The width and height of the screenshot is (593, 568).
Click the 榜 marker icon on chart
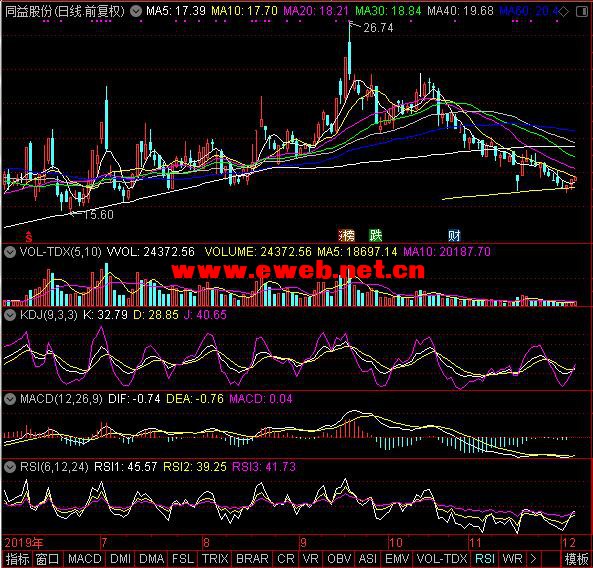(346, 235)
